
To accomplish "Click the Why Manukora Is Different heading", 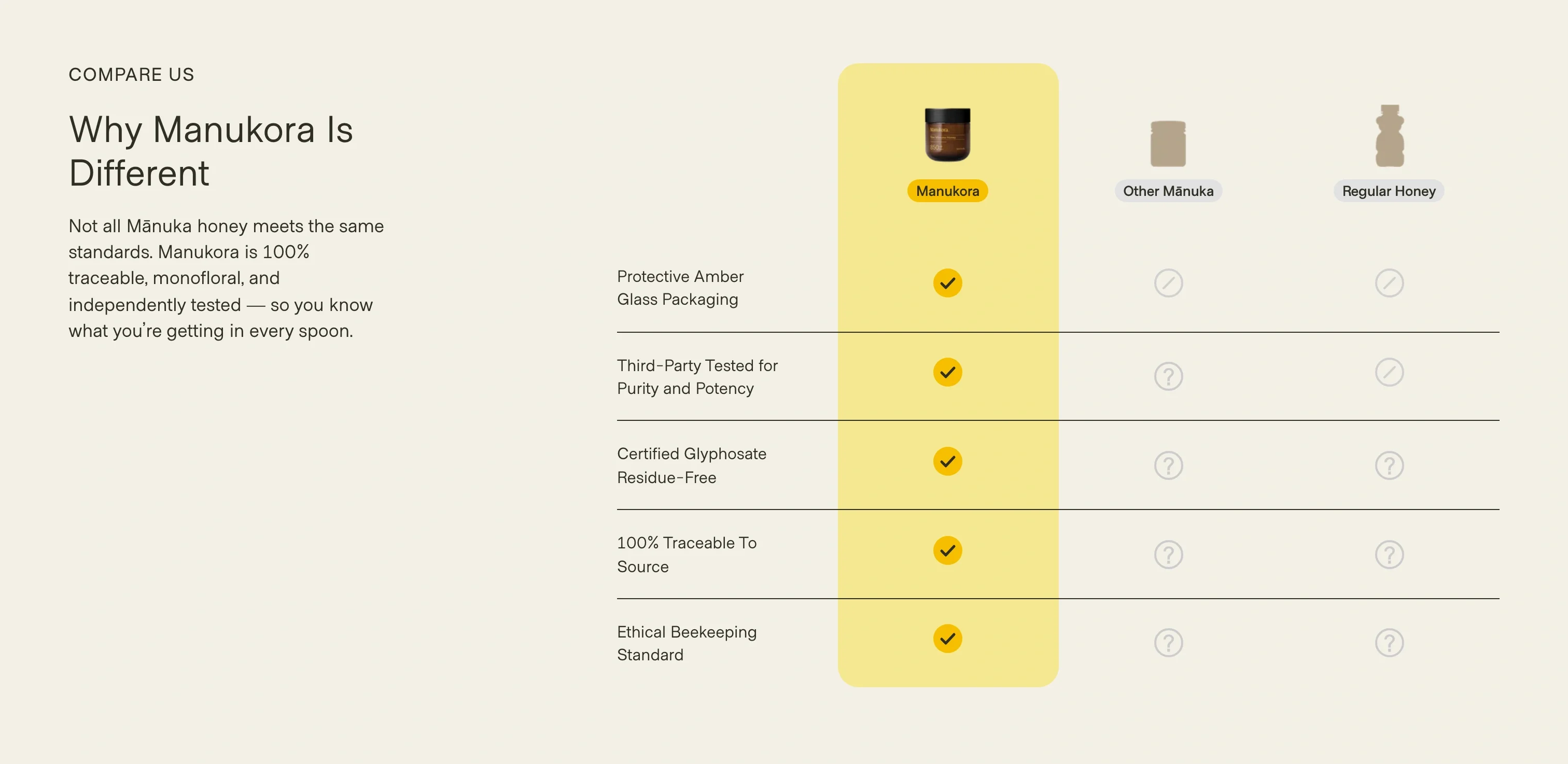I will pyautogui.click(x=211, y=151).
